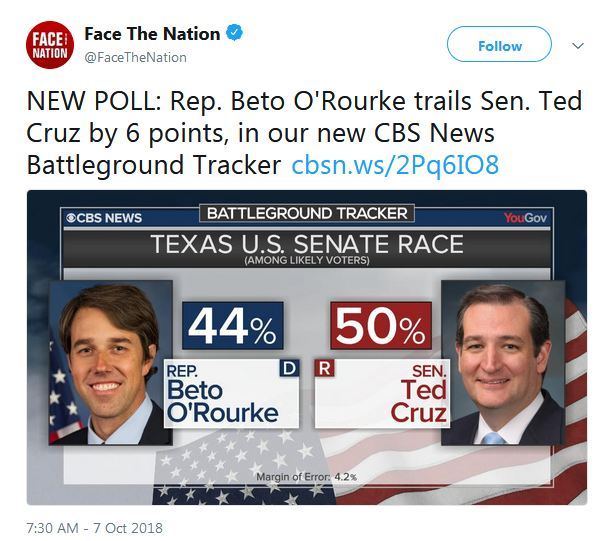Click the blue 44% box
Screen dimensions: 606x541
pyautogui.click(x=233, y=326)
